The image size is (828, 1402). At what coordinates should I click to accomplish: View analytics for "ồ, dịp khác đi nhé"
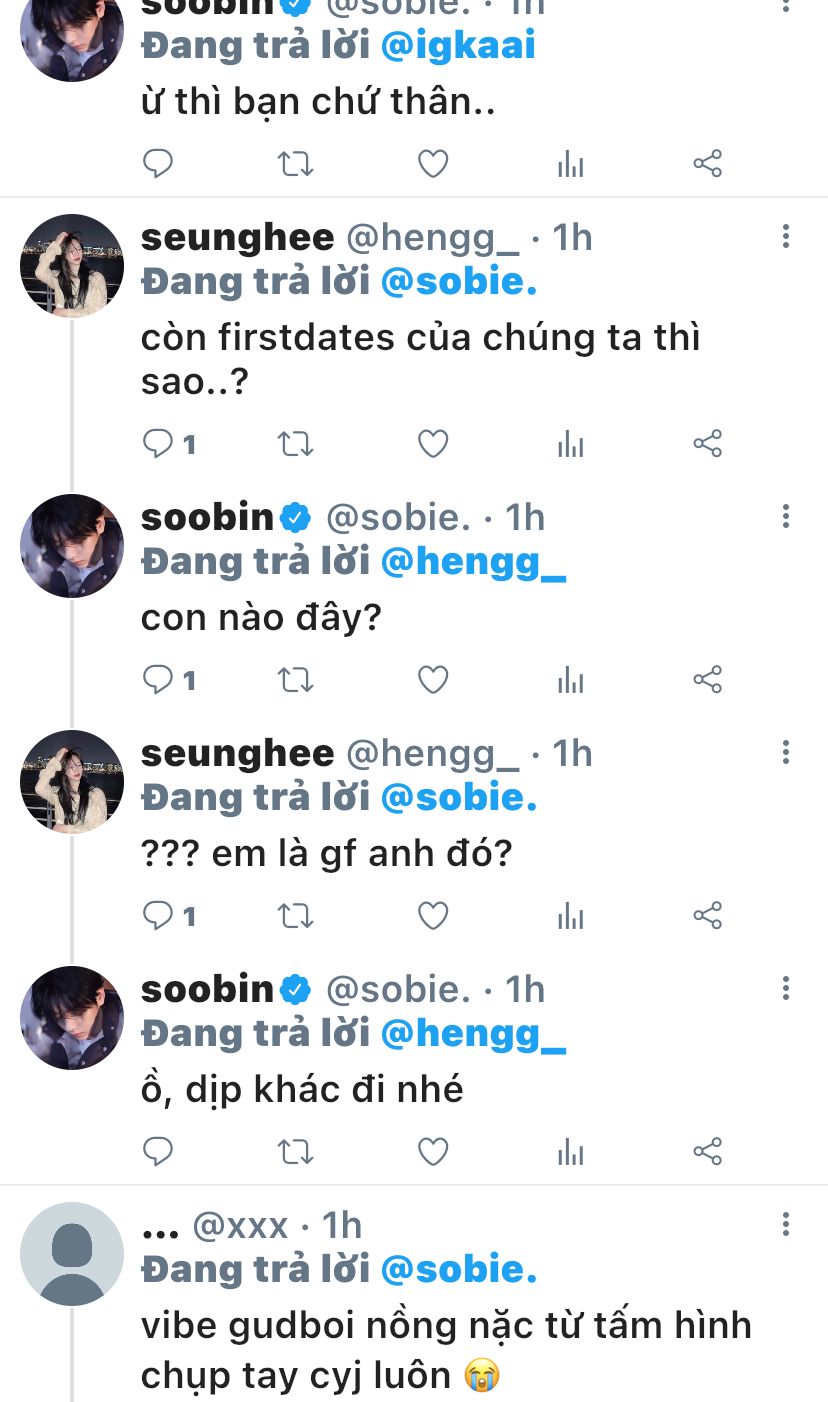coord(570,1151)
